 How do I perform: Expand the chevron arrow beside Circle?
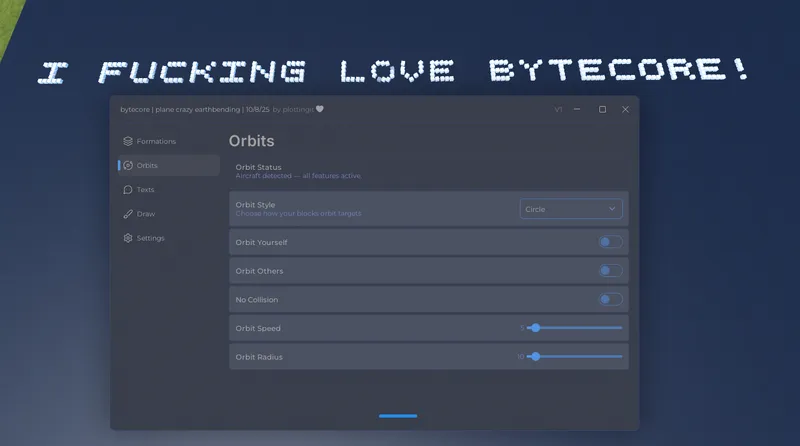coord(612,209)
